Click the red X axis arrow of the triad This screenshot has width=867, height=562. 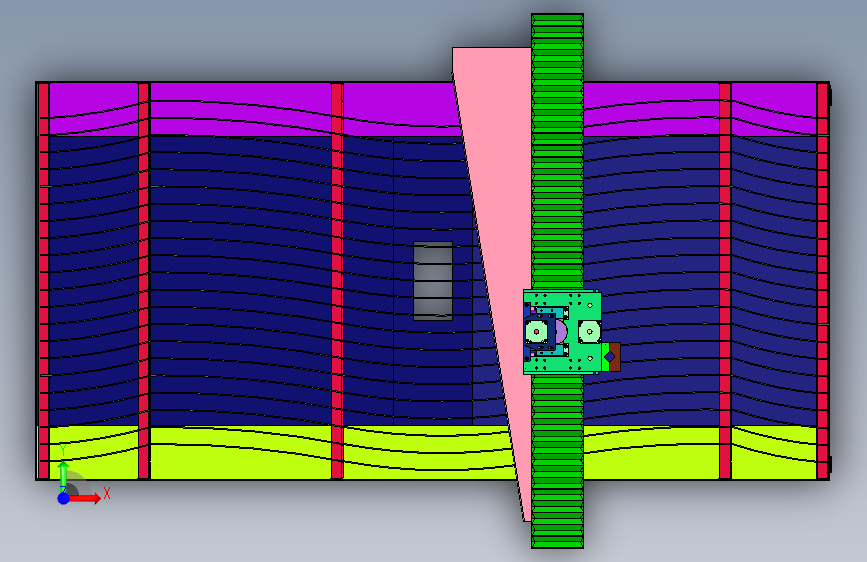(86, 498)
